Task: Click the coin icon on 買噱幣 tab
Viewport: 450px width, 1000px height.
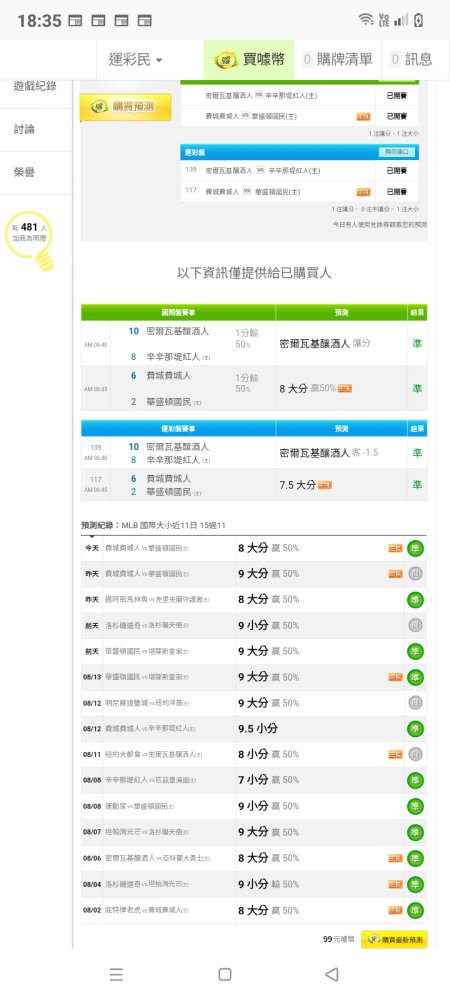Action: 225,60
